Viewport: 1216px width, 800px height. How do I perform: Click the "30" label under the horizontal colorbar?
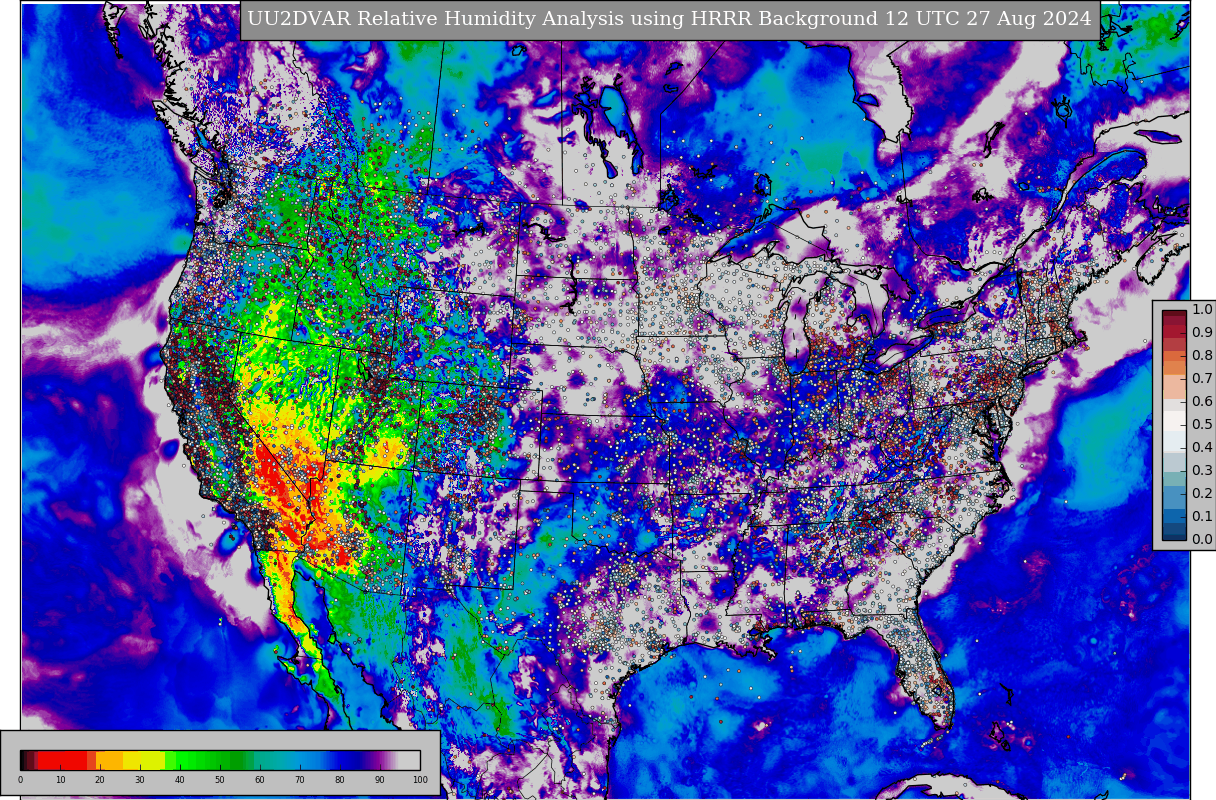pyautogui.click(x=140, y=780)
